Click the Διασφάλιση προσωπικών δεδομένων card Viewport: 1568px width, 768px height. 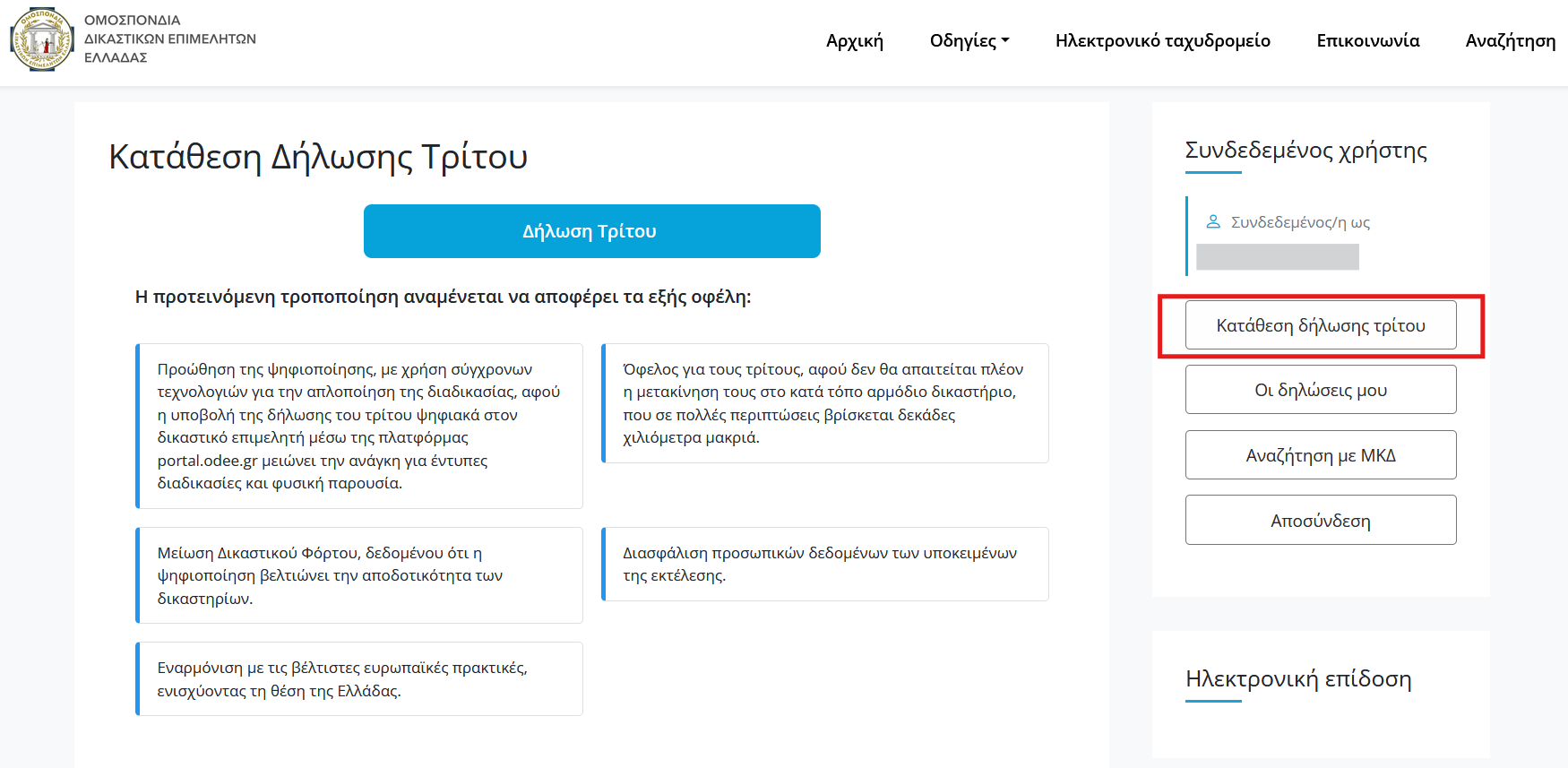point(825,564)
